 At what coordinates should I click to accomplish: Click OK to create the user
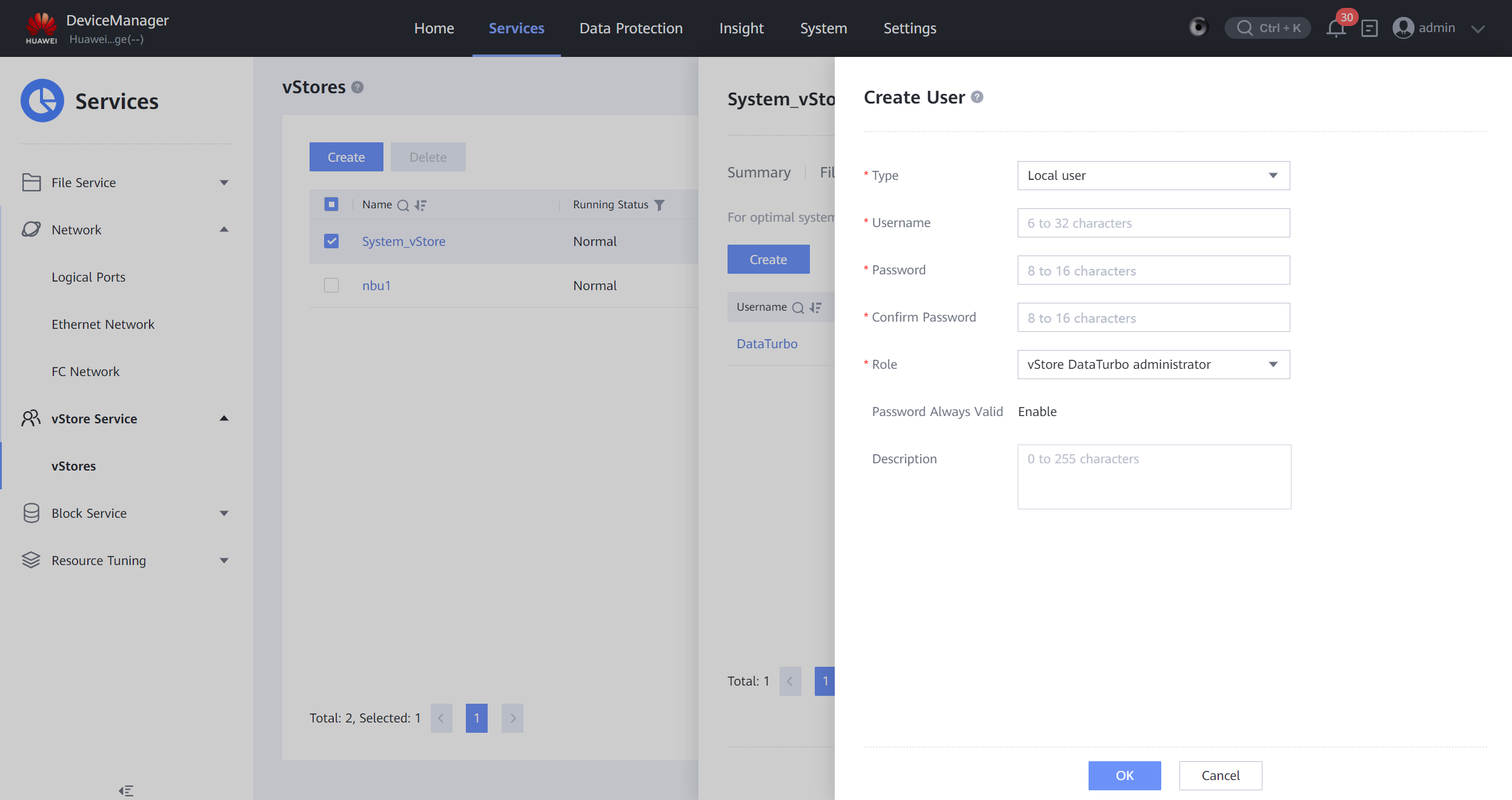[1124, 775]
